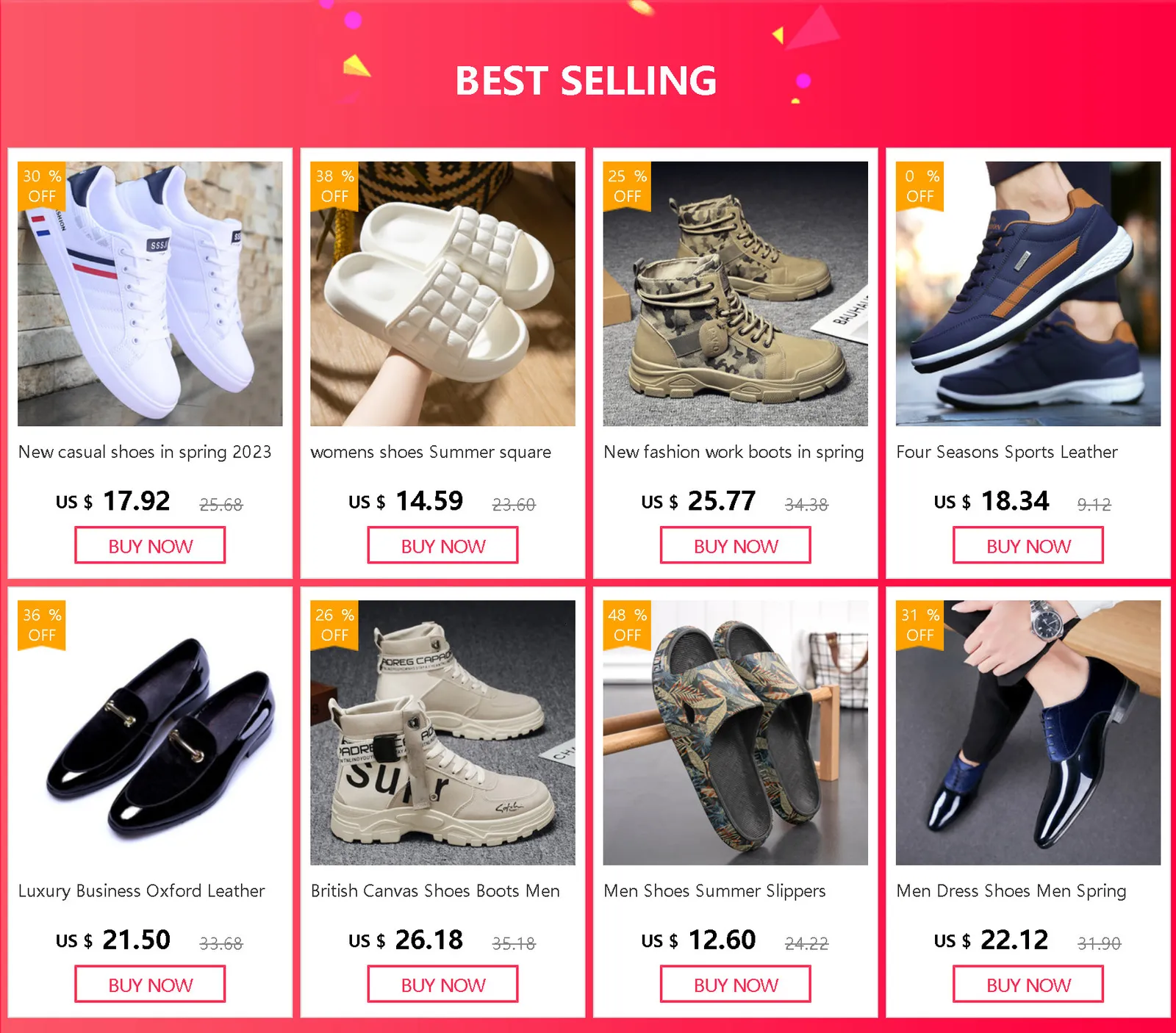Open the 'British Canvas Shoes Boots Men' title
The height and width of the screenshot is (1033, 1176).
(x=435, y=890)
